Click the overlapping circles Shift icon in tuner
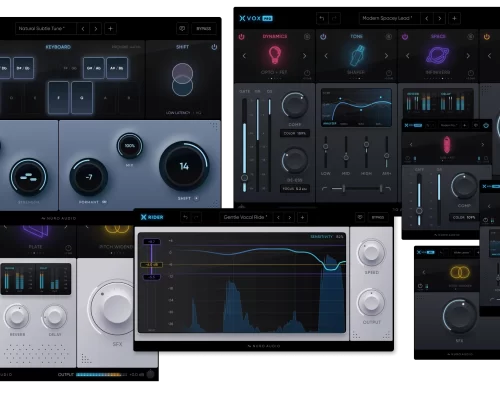 [x=182, y=80]
